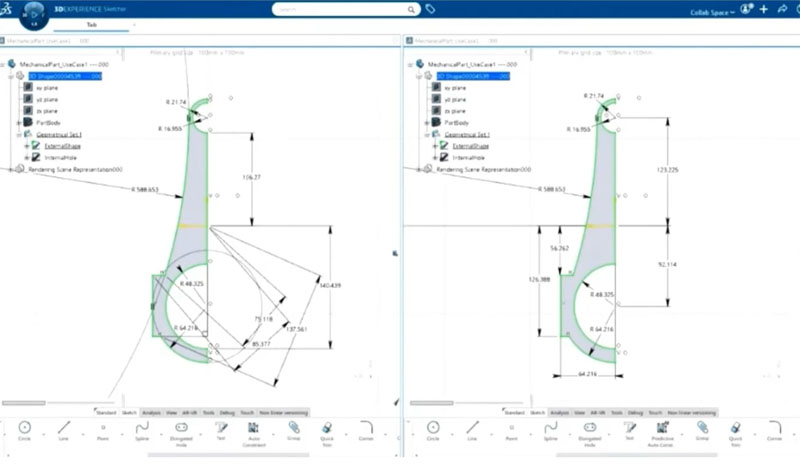Click the 64.216 width dimension in right sketch
This screenshot has width=800, height=464.
[587, 374]
